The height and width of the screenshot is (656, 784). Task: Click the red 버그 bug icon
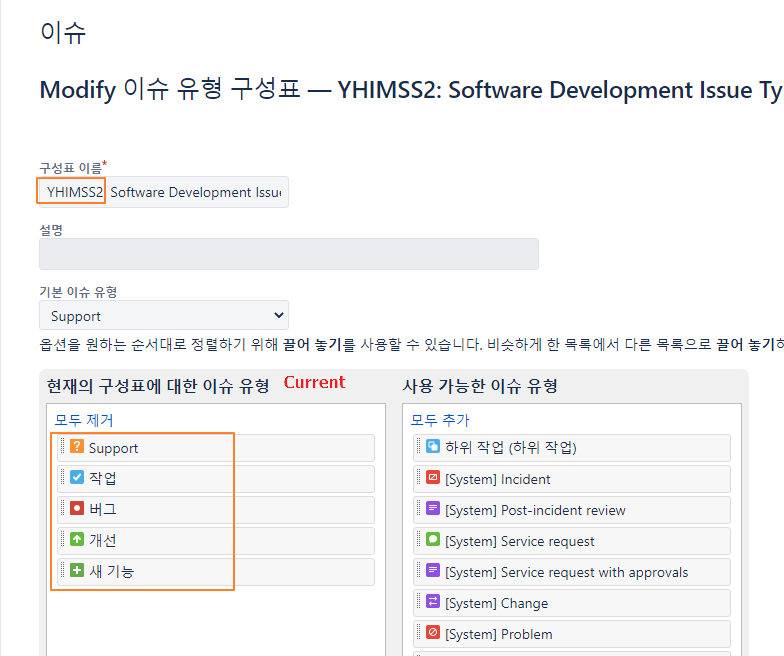coord(76,508)
